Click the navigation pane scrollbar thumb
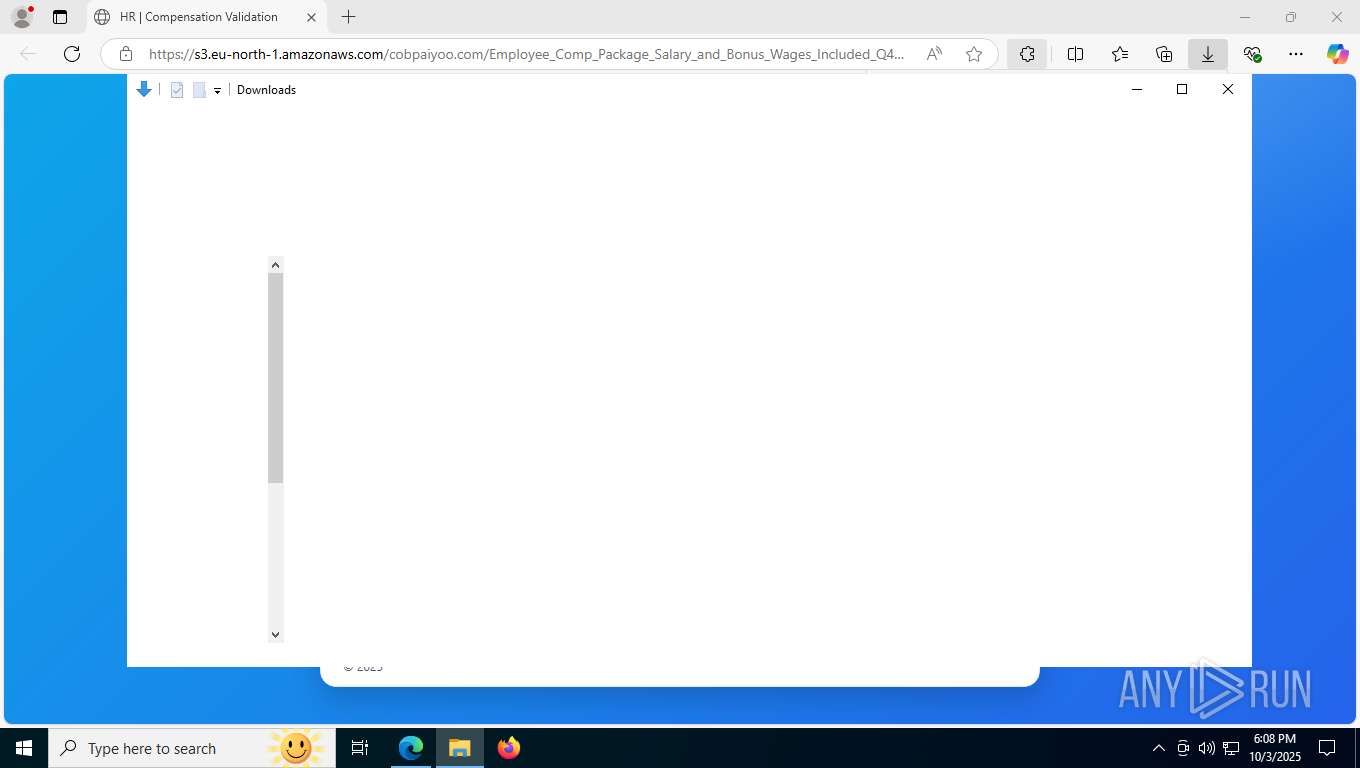The height and width of the screenshot is (768, 1360). [276, 378]
